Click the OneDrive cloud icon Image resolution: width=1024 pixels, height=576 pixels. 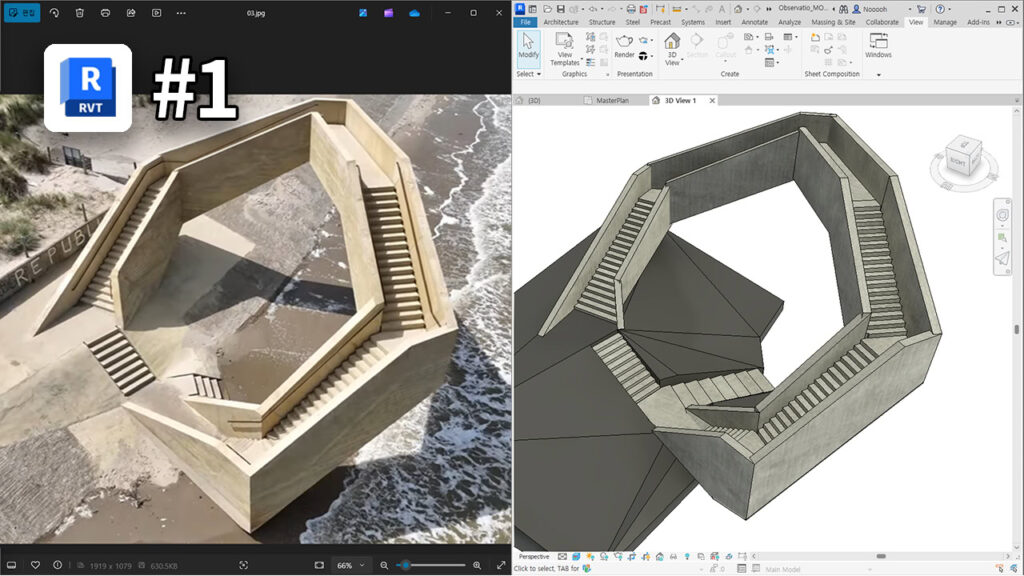[414, 13]
